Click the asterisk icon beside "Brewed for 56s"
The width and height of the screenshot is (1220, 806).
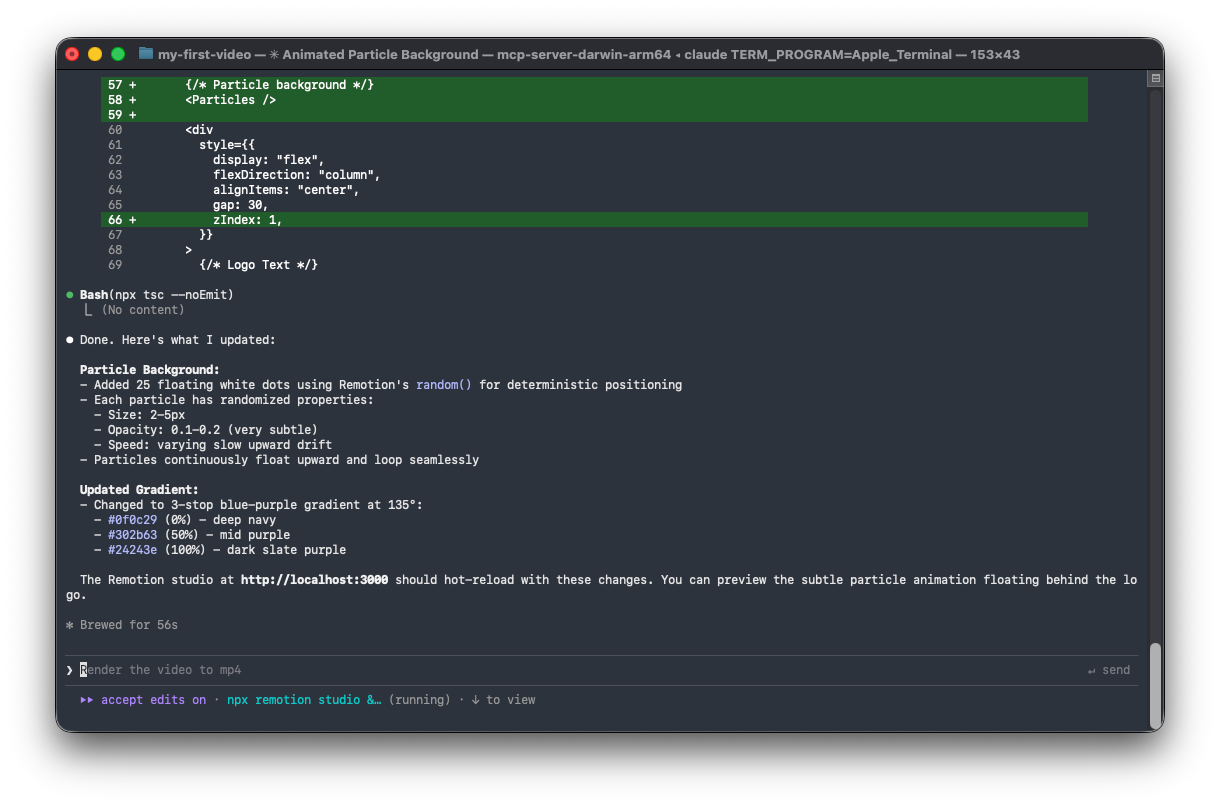pos(70,625)
